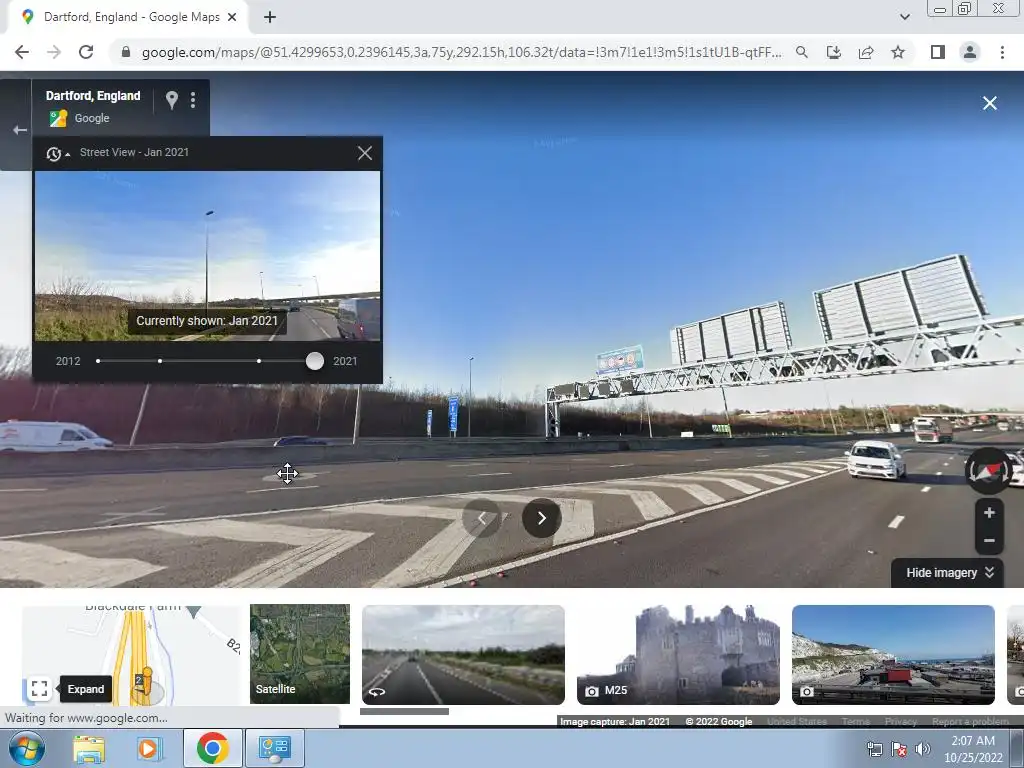Close the time-travel panel
The image size is (1024, 768).
(365, 153)
